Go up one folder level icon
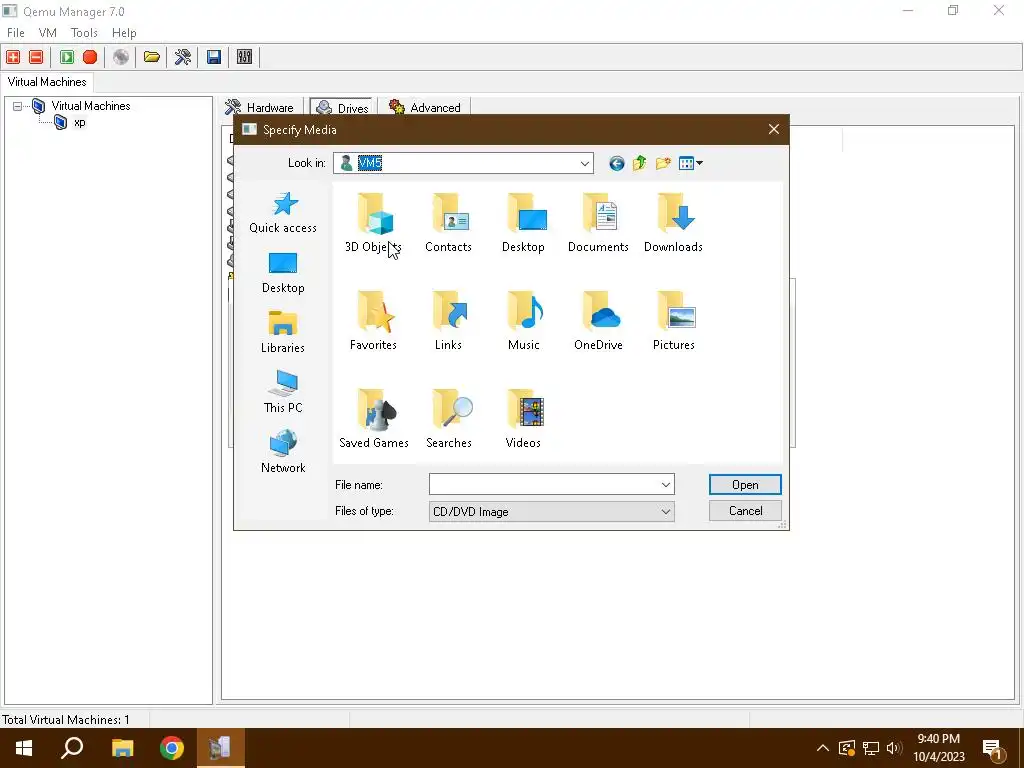1024x768 pixels. point(639,163)
